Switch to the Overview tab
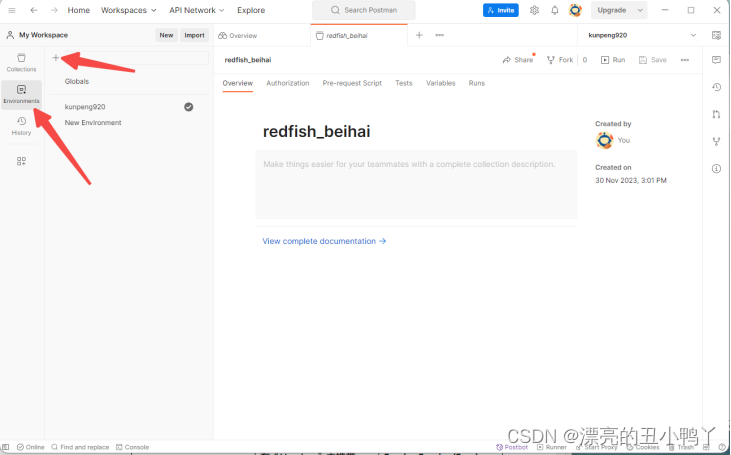Image resolution: width=731 pixels, height=455 pixels. (238, 83)
